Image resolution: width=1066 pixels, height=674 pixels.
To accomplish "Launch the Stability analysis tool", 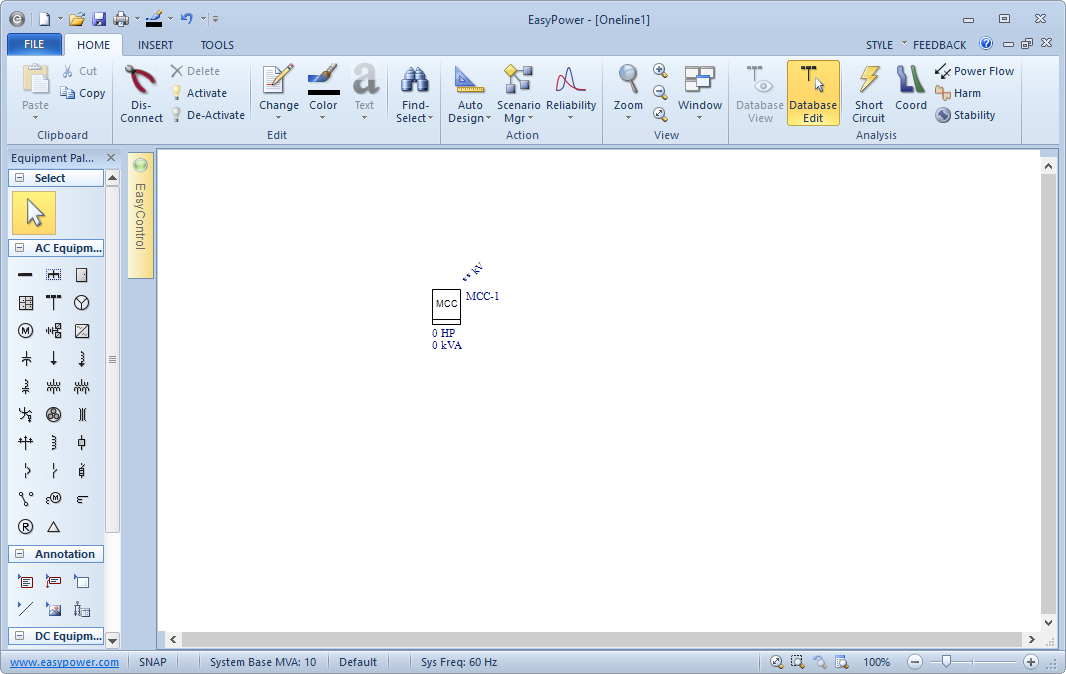I will click(965, 115).
